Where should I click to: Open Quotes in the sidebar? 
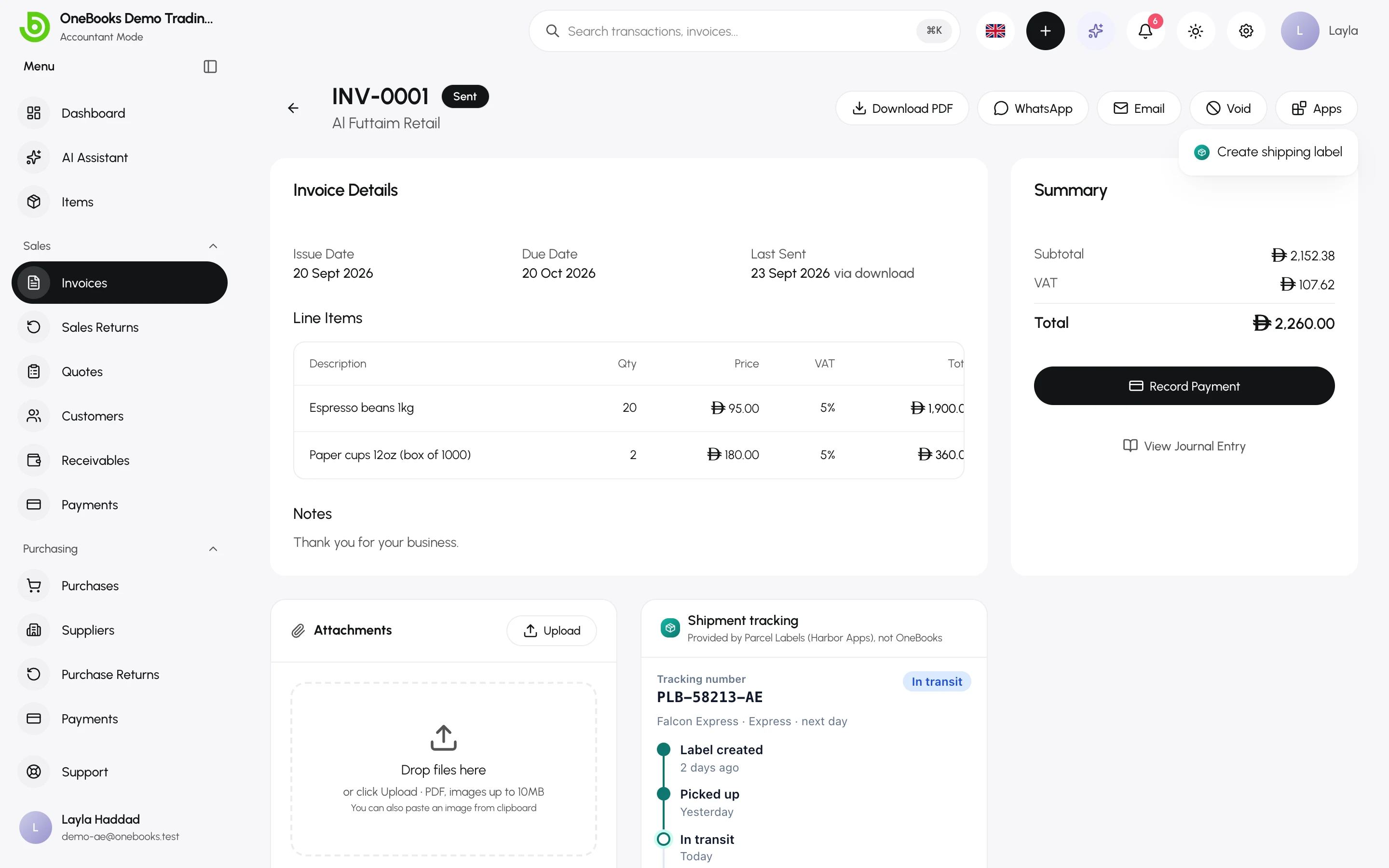(x=120, y=371)
